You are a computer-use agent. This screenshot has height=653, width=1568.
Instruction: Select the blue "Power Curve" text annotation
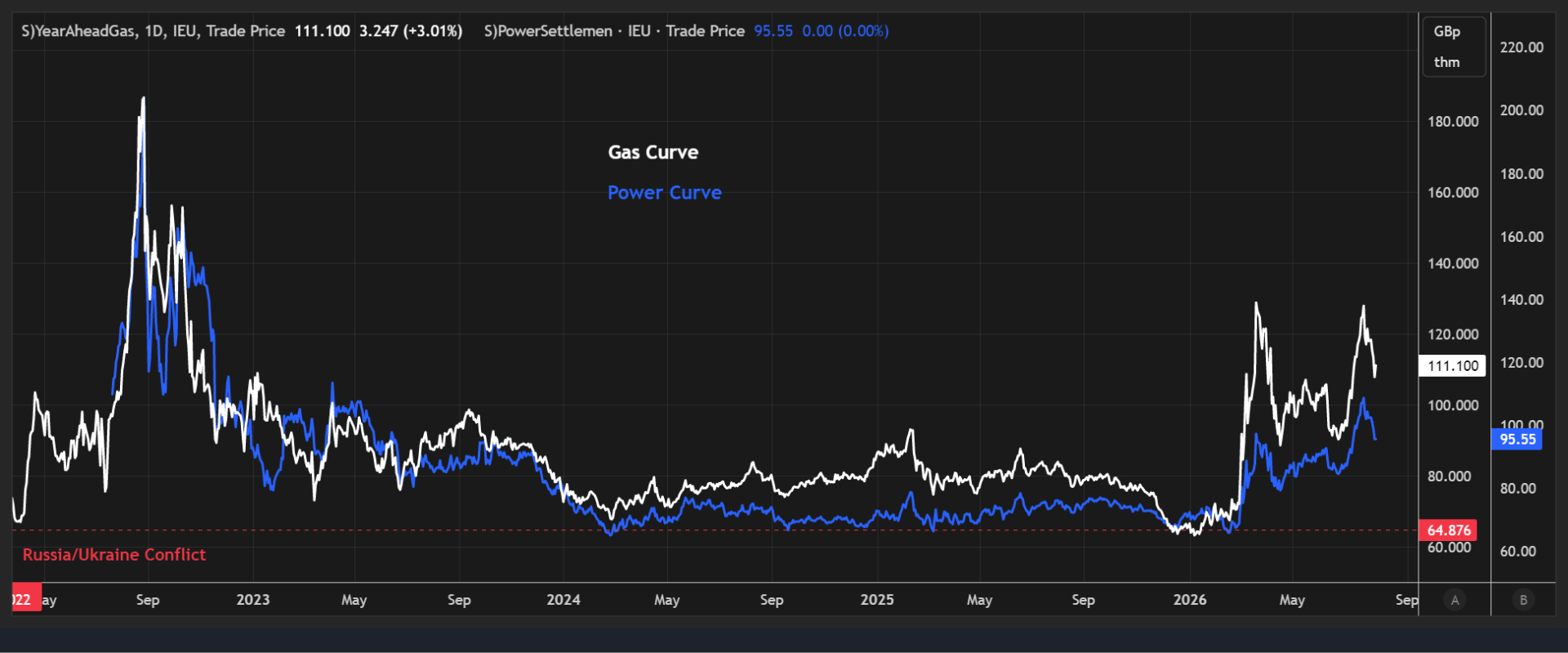665,193
